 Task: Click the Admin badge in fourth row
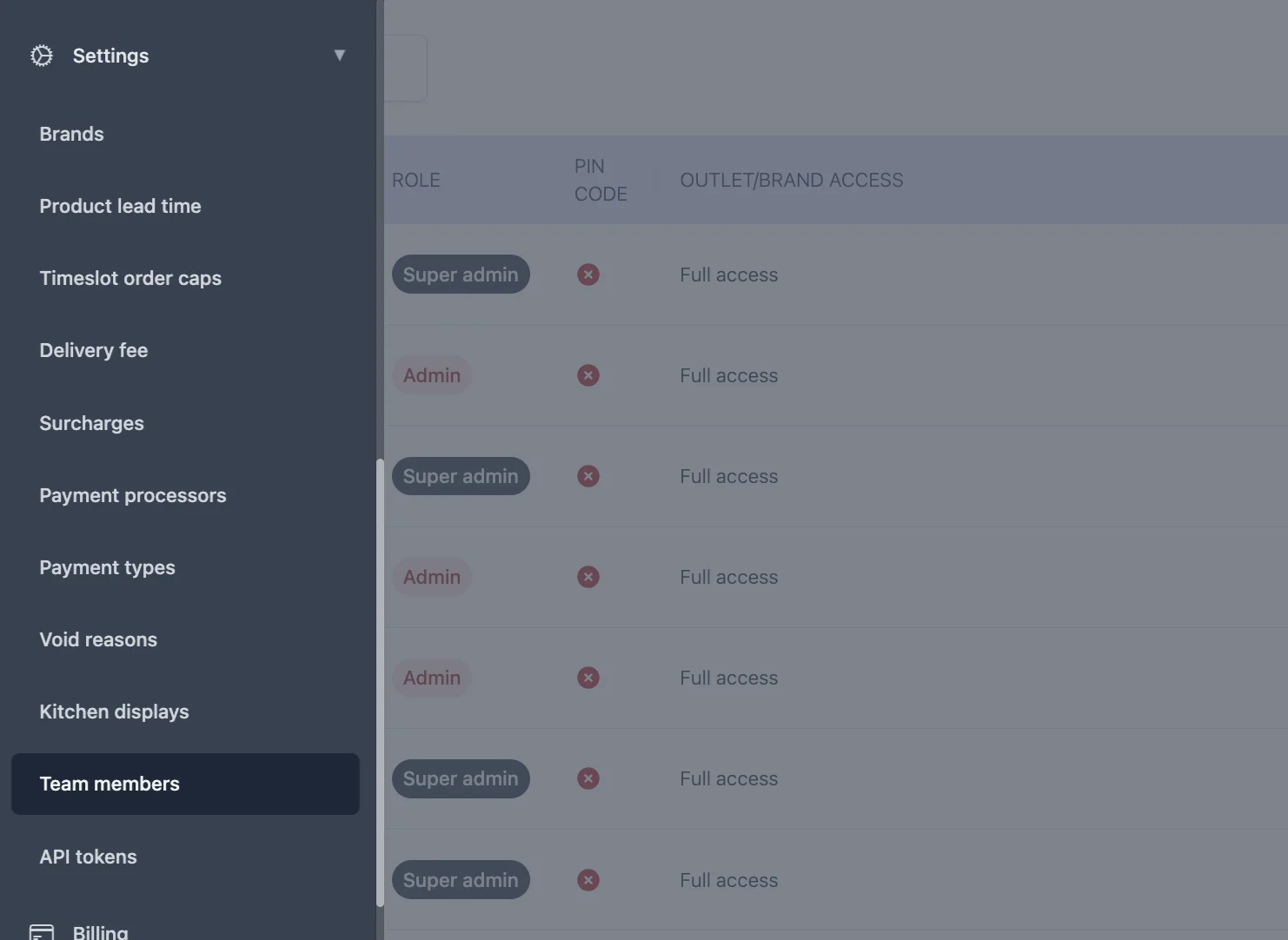(x=432, y=577)
